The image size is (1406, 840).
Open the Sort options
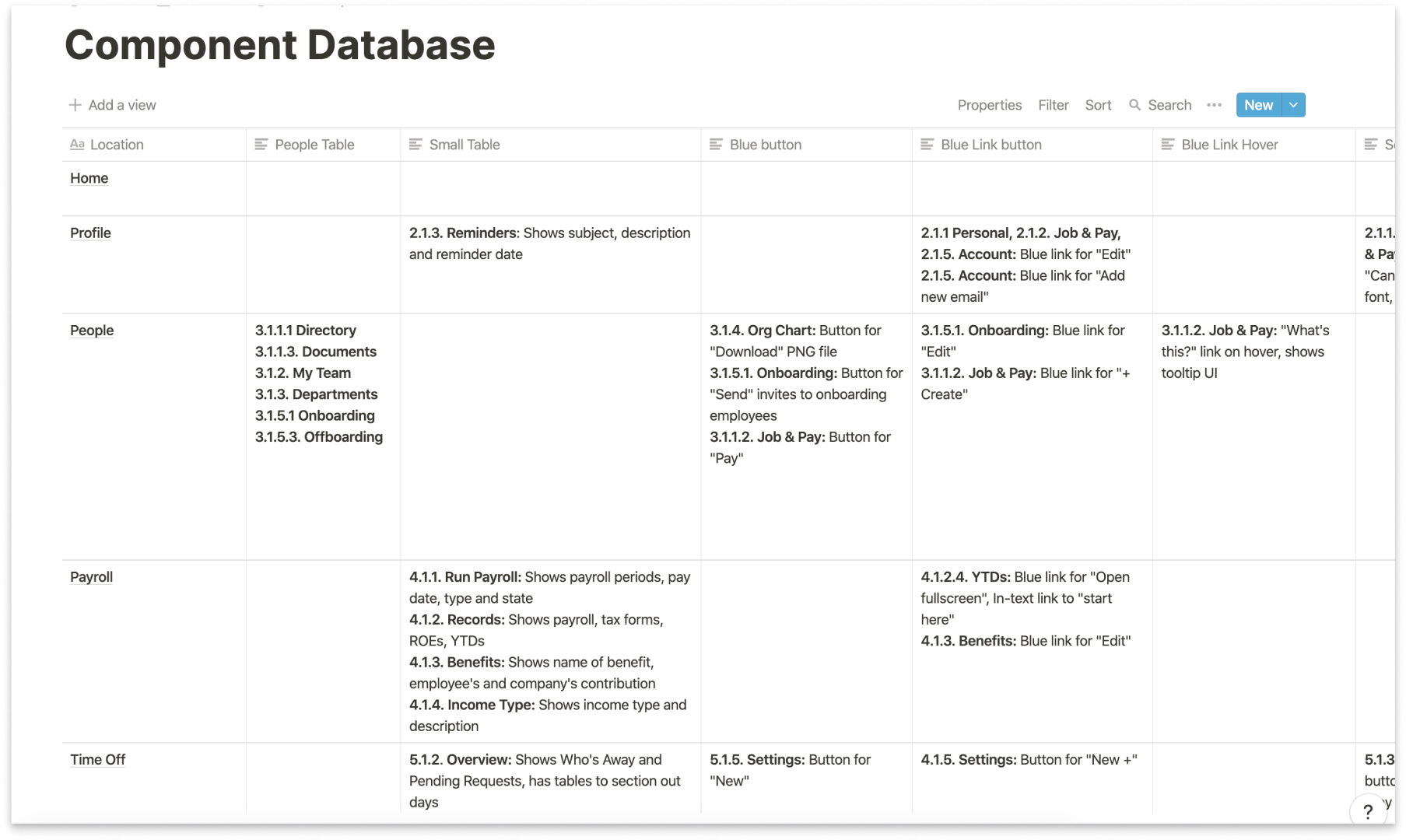click(1098, 105)
